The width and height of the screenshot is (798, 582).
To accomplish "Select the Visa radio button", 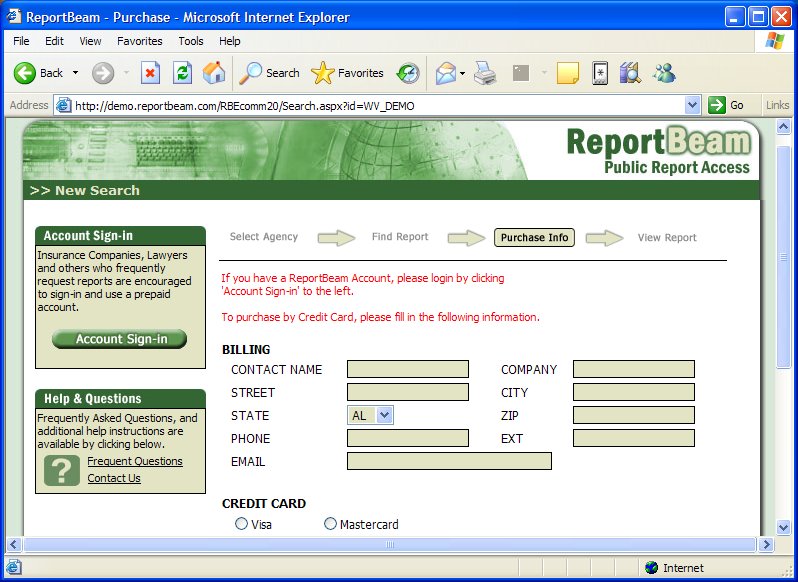I will 241,523.
